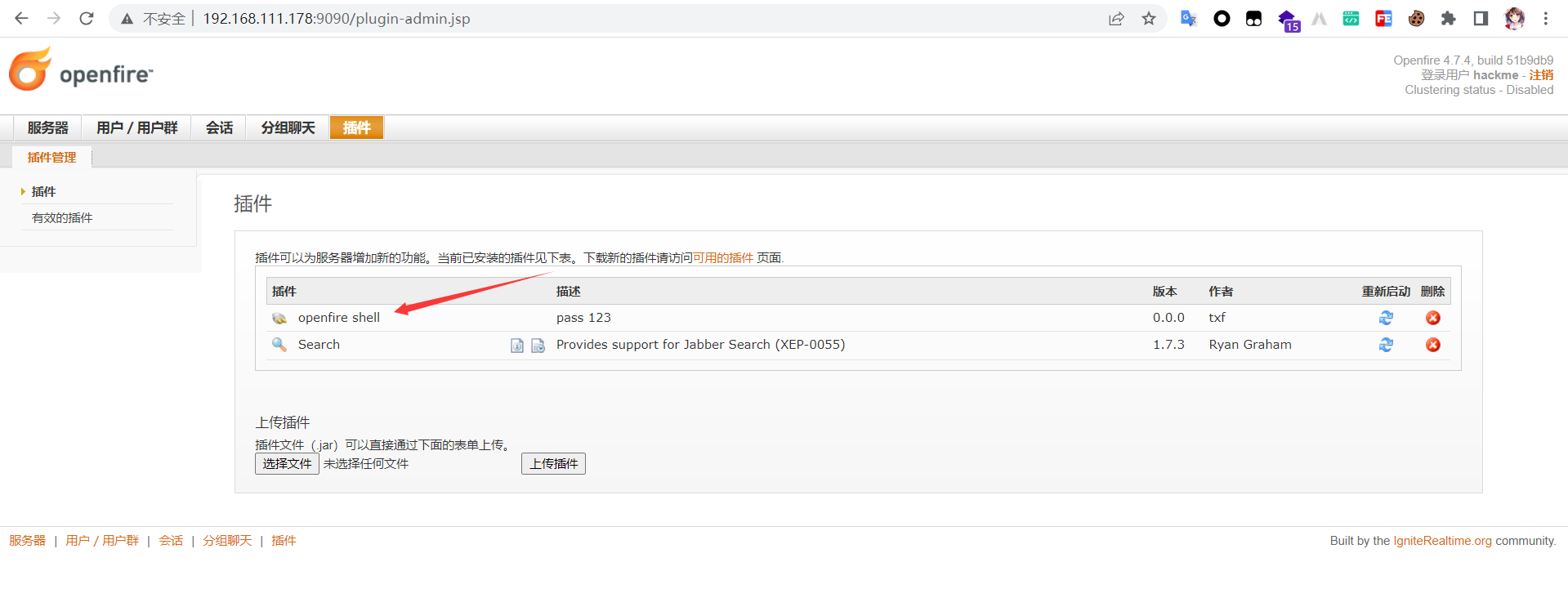Go back in browser
The image size is (1568, 598).
[x=21, y=18]
